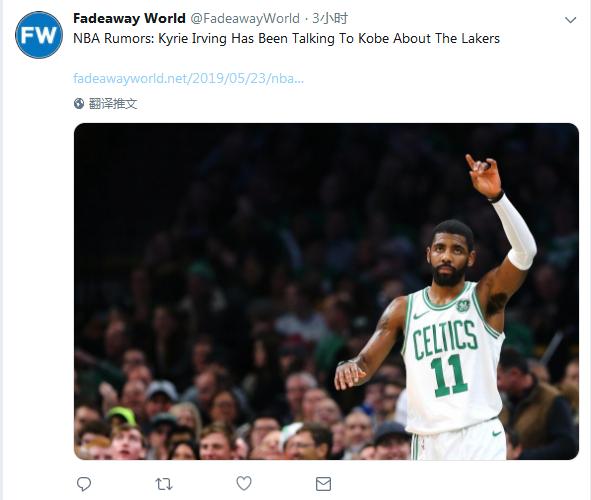Open the 3小时 timestamp permalink

pyautogui.click(x=329, y=18)
